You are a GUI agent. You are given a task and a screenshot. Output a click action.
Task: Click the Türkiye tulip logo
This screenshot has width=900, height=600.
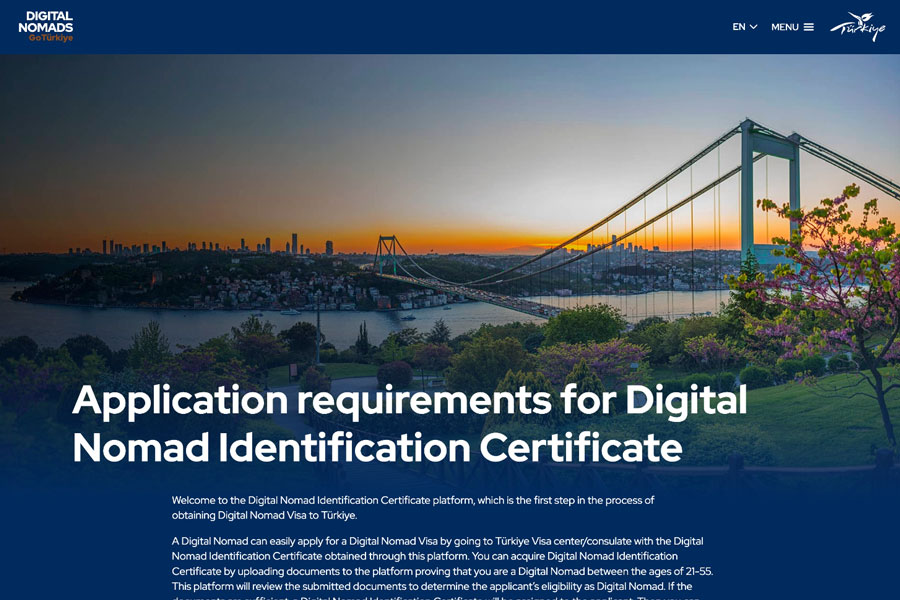pyautogui.click(x=858, y=27)
